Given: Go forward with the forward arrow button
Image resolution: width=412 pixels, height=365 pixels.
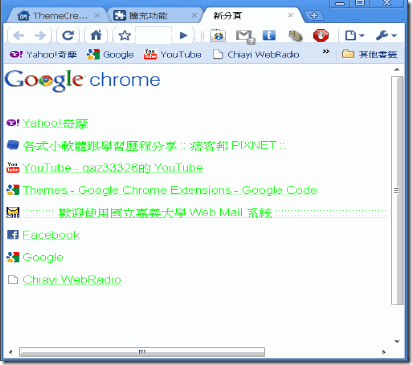Looking at the screenshot, I should coord(40,35).
